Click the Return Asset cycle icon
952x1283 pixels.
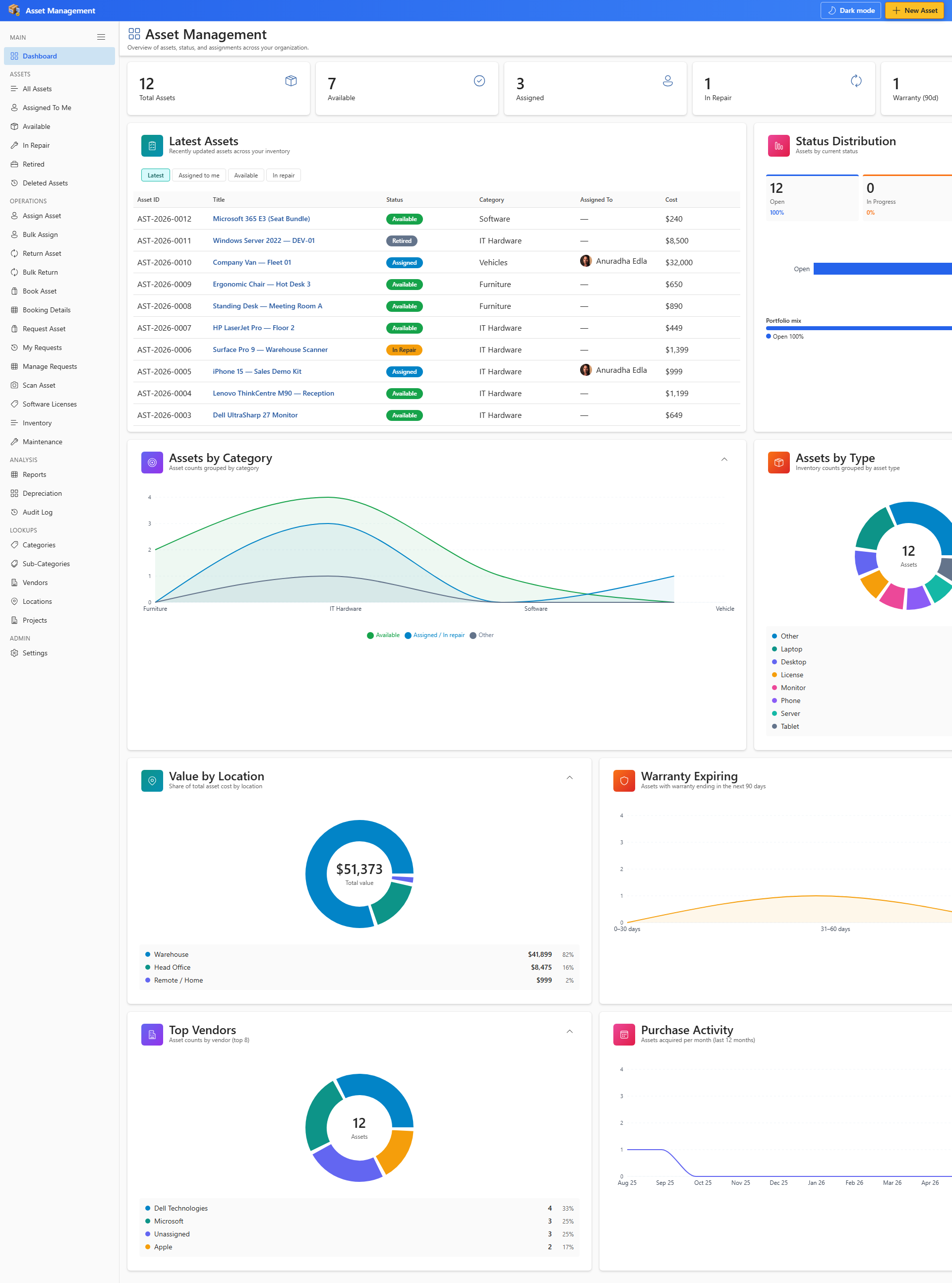coord(14,253)
